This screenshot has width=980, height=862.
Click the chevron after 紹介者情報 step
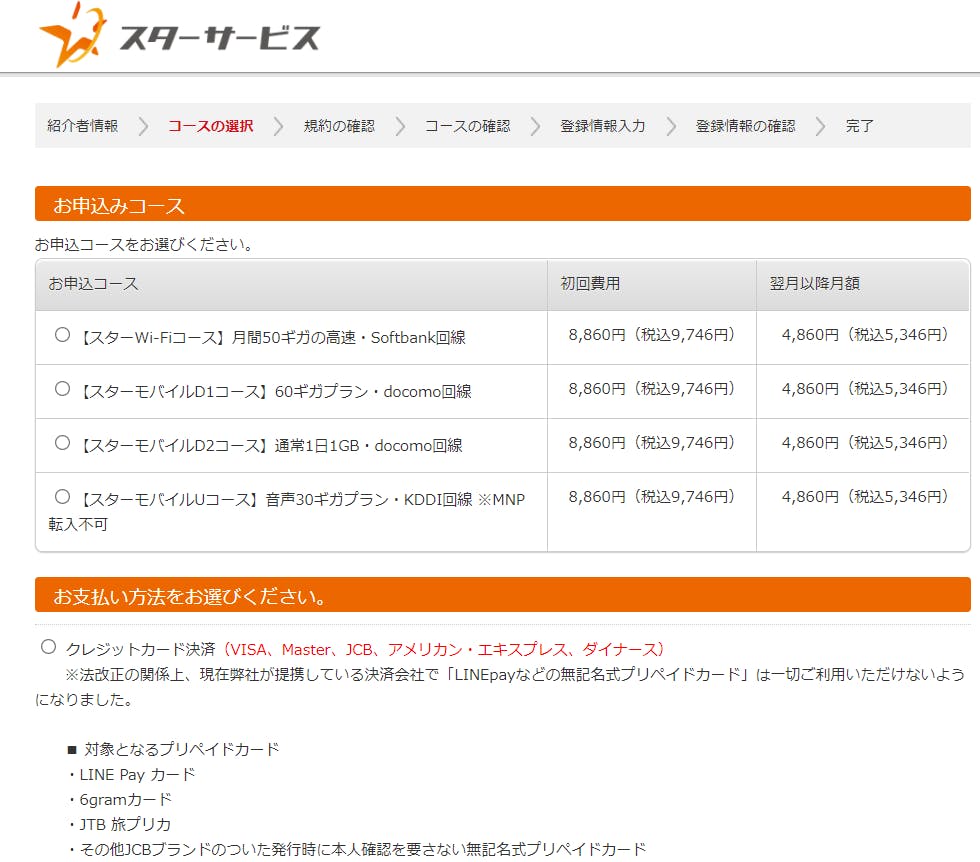[x=143, y=126]
